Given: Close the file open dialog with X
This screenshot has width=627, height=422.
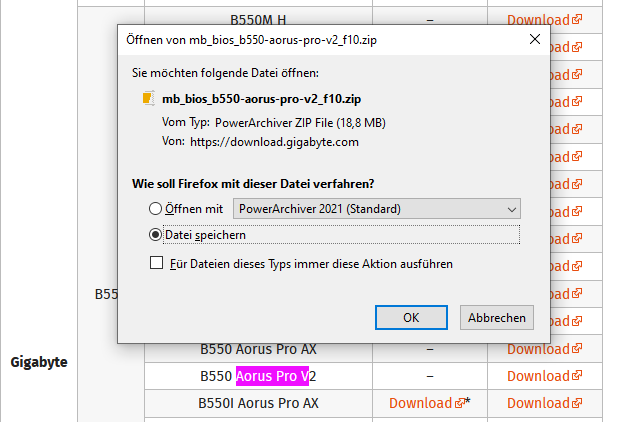Looking at the screenshot, I should pyautogui.click(x=535, y=39).
